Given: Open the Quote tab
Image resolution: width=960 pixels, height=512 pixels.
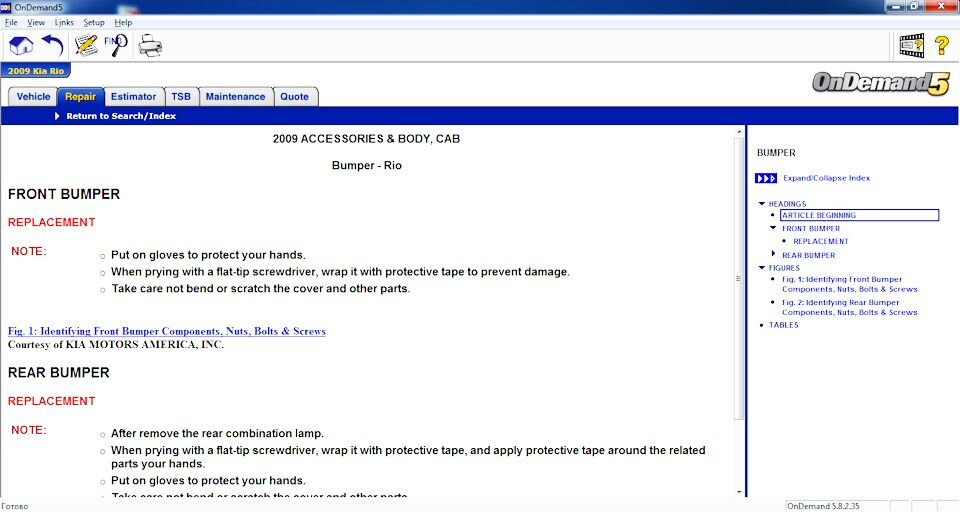Looking at the screenshot, I should click(x=294, y=97).
